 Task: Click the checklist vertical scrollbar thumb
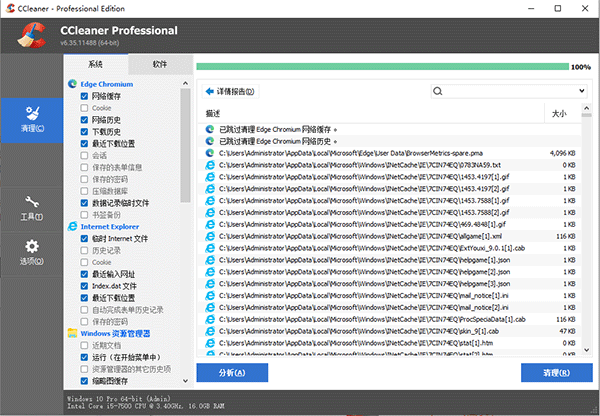tap(186, 145)
